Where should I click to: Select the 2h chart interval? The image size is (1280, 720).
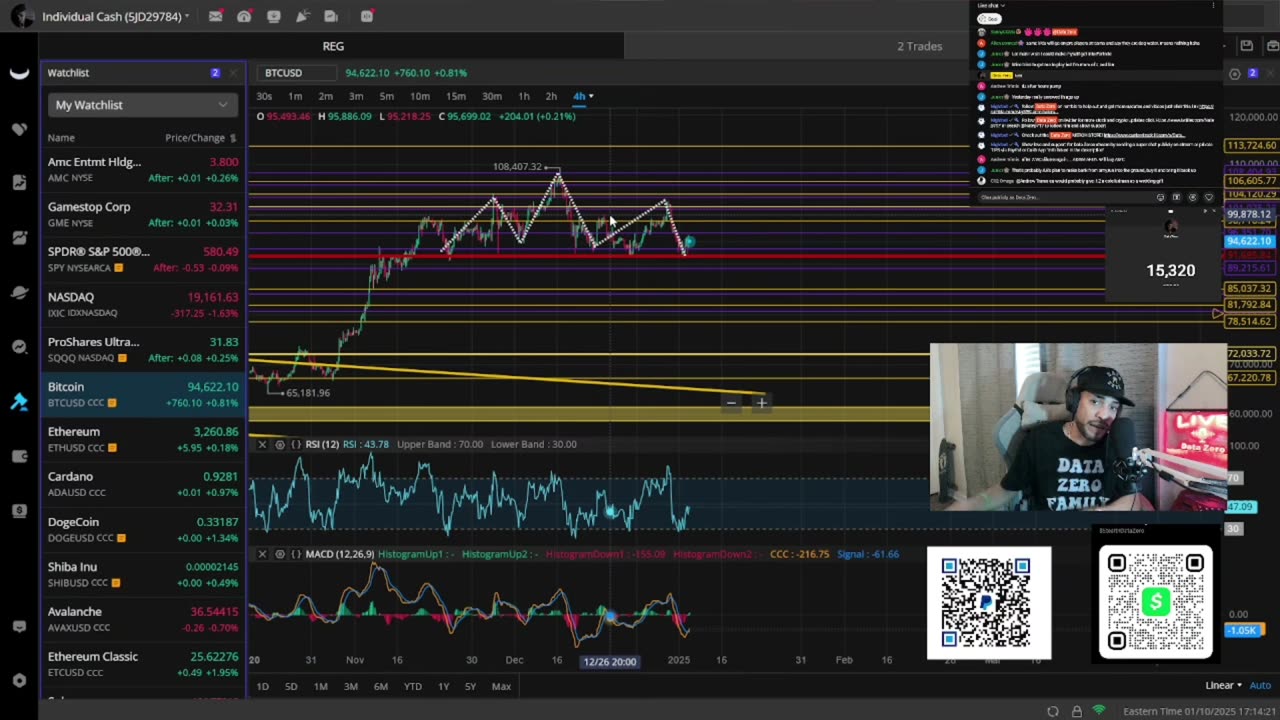(551, 96)
